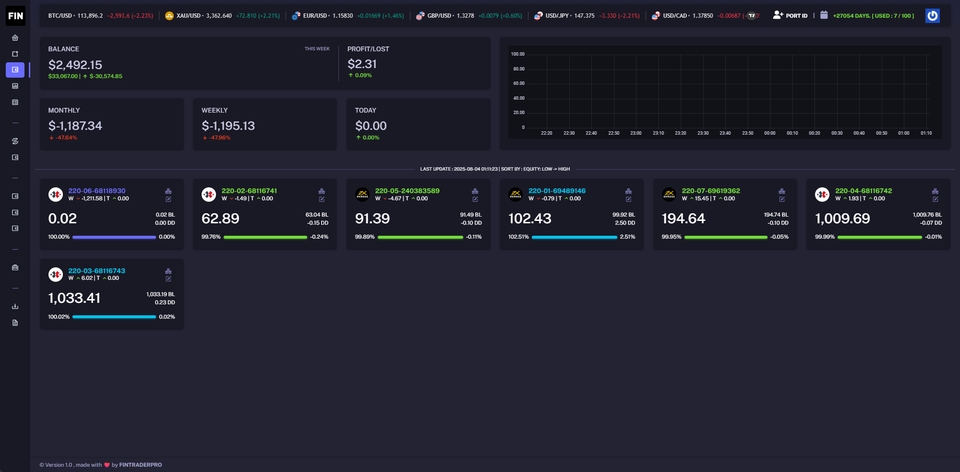Click the '+27054 DAYS' usage text
This screenshot has height=472, width=960.
(874, 15)
